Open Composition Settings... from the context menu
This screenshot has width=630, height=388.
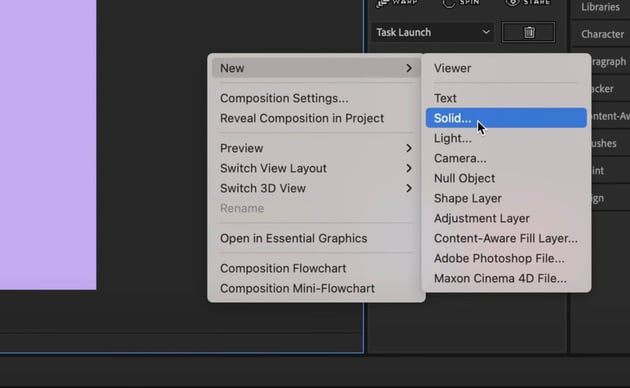click(x=316, y=98)
